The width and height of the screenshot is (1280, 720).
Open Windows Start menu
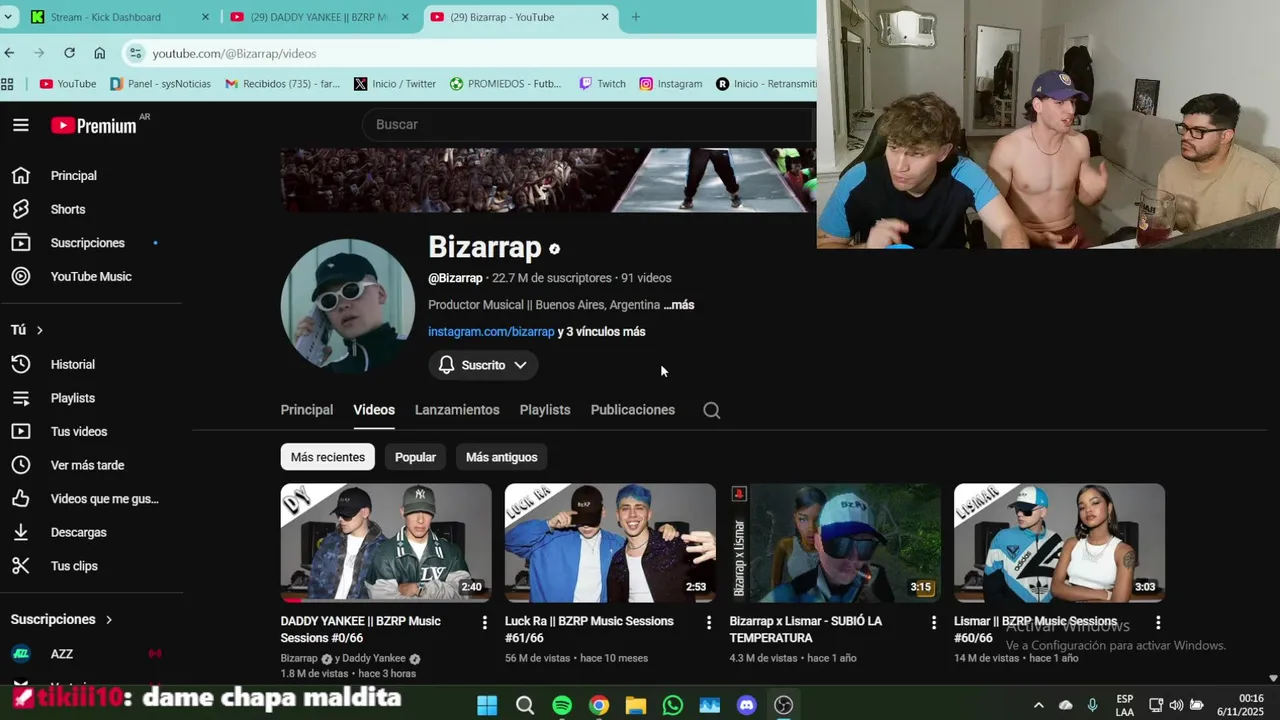(x=487, y=705)
